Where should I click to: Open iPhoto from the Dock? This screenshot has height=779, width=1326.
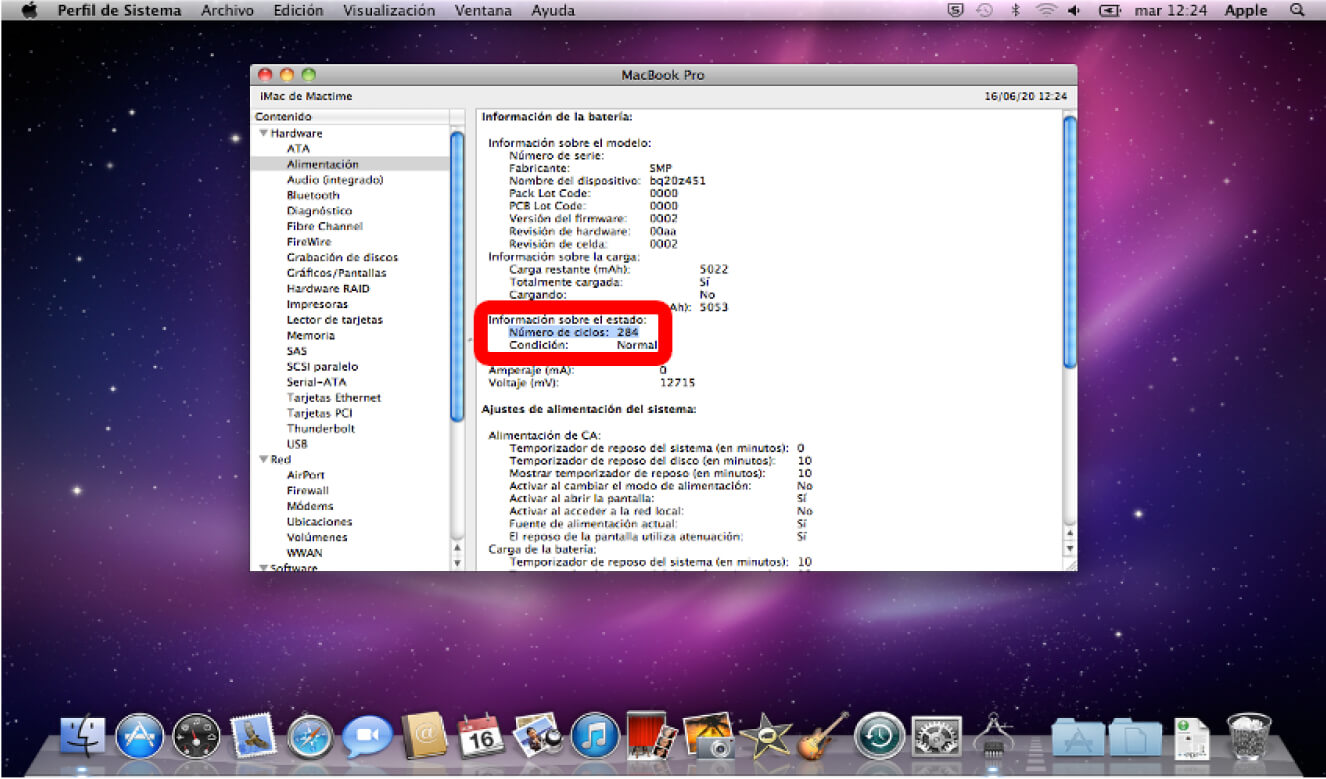(709, 737)
